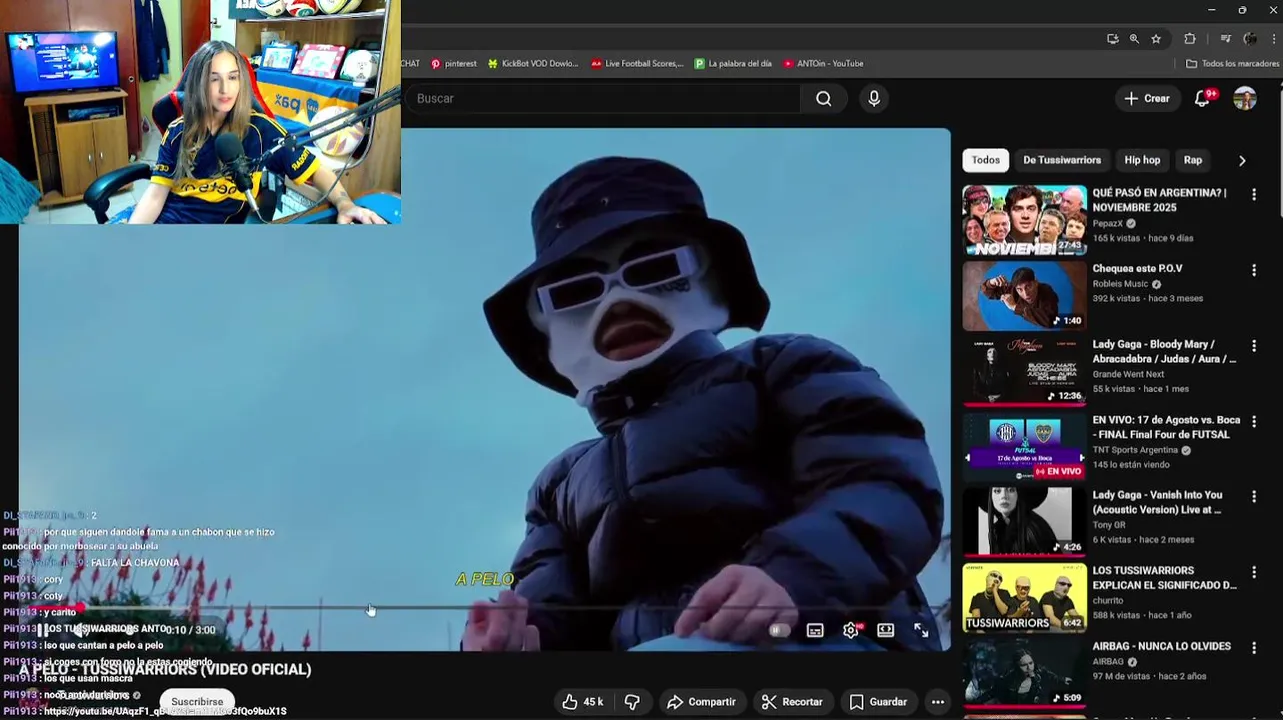Screen dimensions: 1283x720
Task: Open options for Chequea este P.O.V video
Action: [x=1254, y=270]
